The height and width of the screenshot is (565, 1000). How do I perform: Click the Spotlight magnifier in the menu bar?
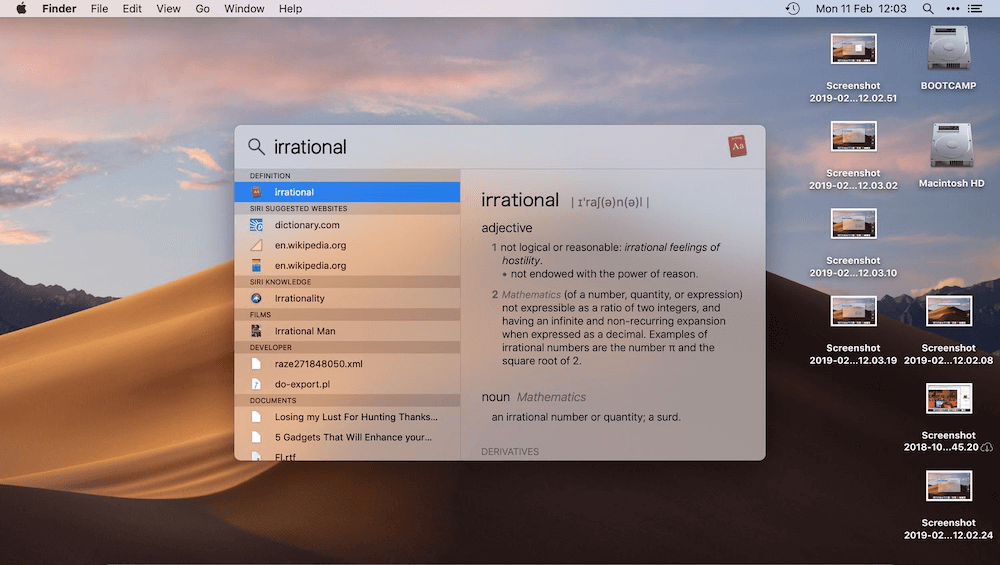[928, 9]
